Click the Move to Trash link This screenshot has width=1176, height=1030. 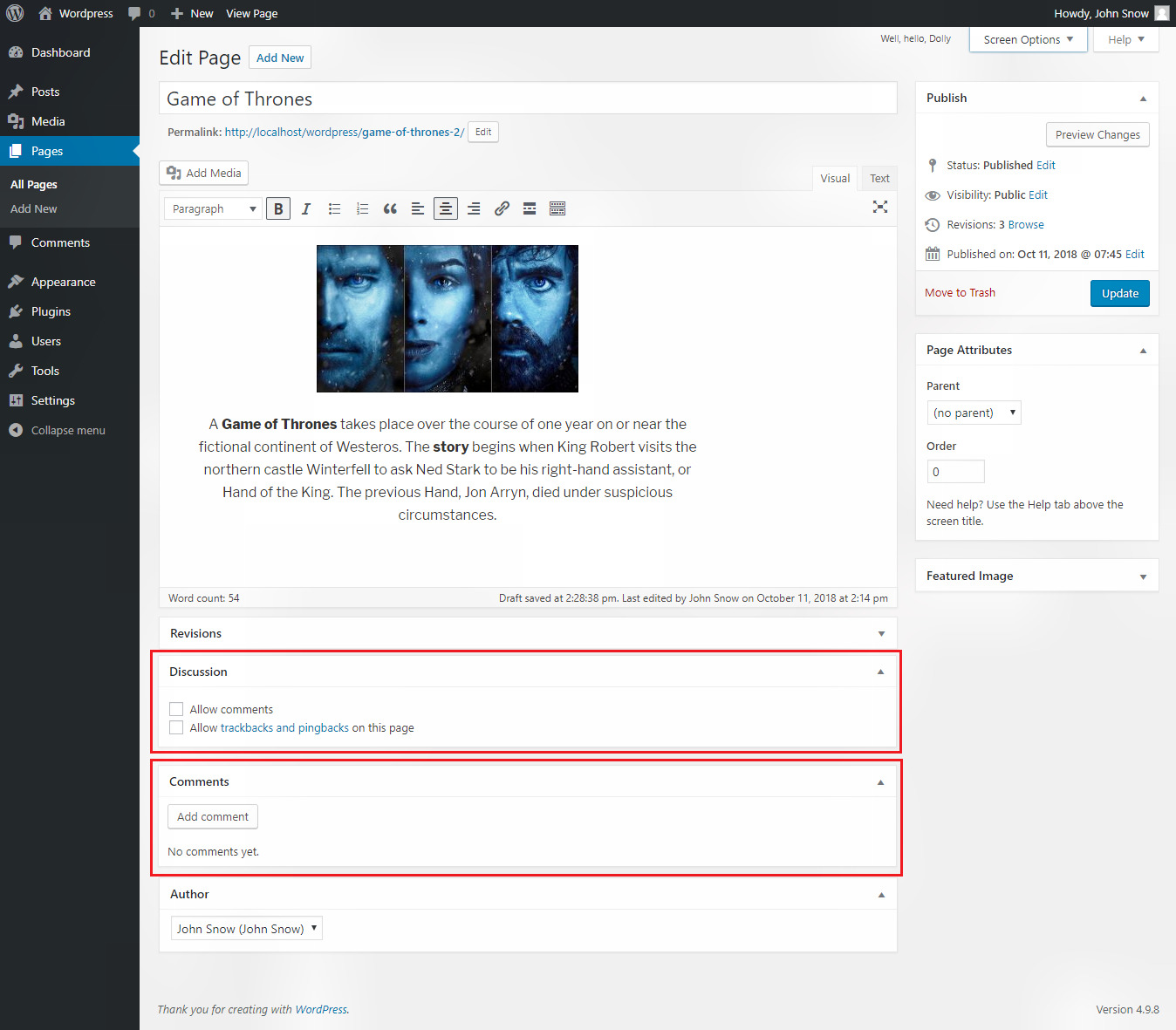coord(960,292)
